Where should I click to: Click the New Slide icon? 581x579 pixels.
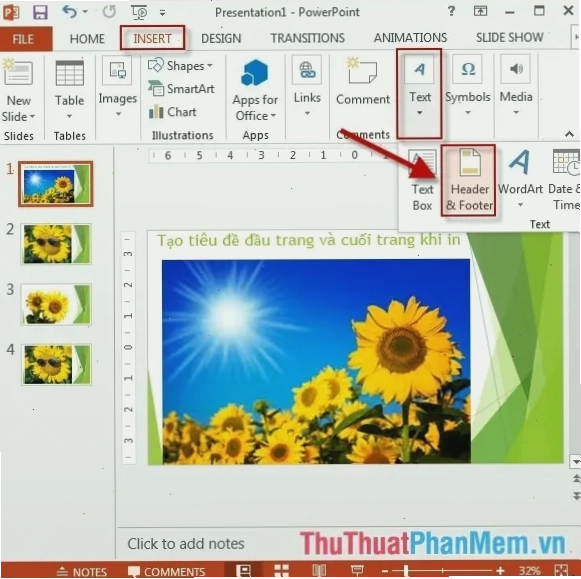point(18,72)
